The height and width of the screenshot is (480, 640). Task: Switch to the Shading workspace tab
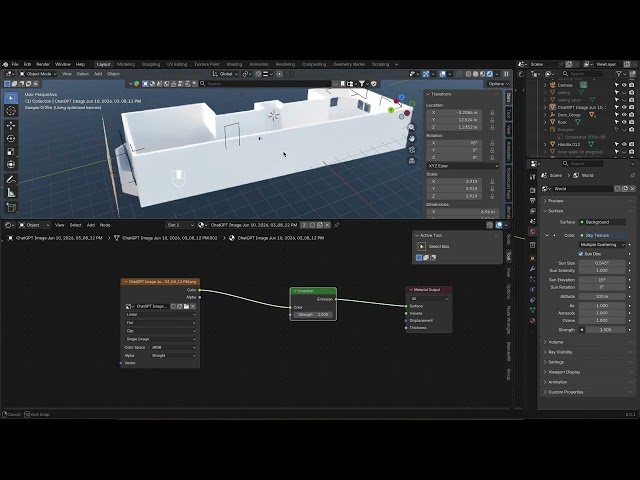click(x=234, y=64)
